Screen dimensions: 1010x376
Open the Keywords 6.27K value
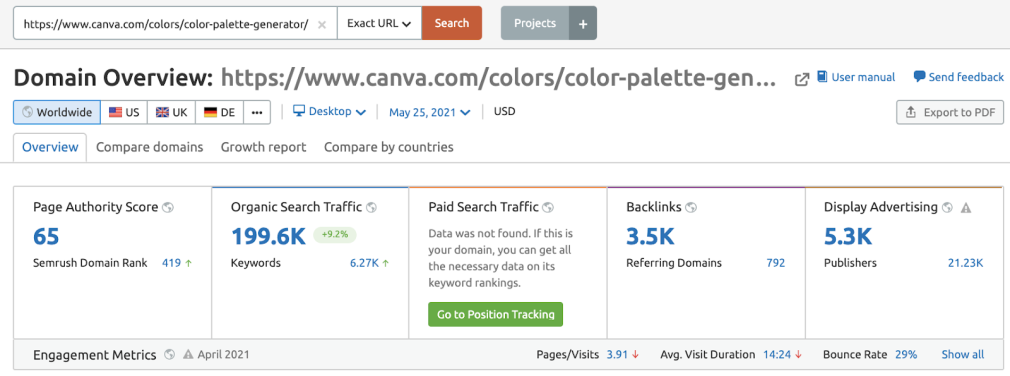point(365,263)
